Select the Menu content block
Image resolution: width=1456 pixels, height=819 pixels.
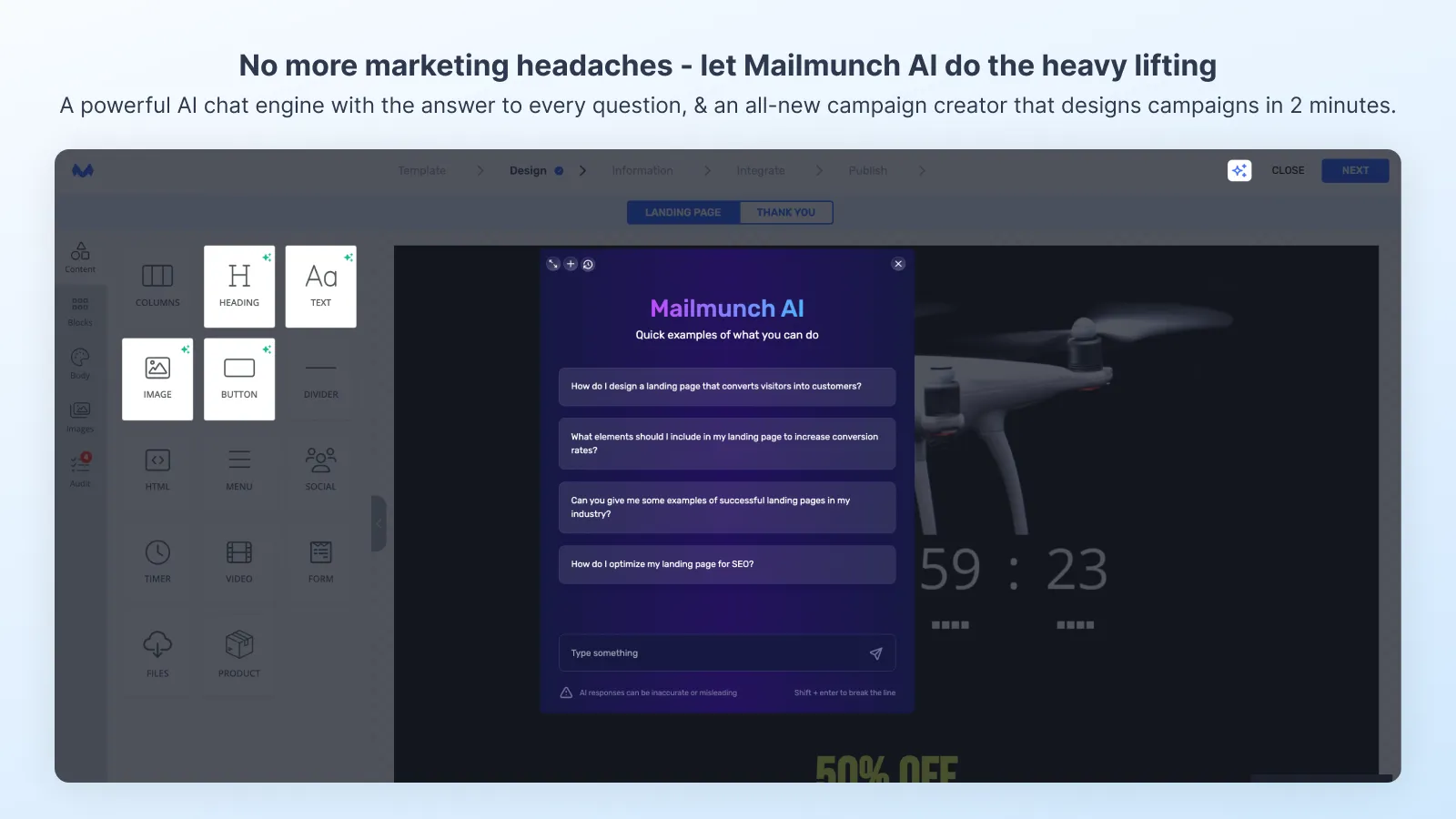[x=239, y=471]
